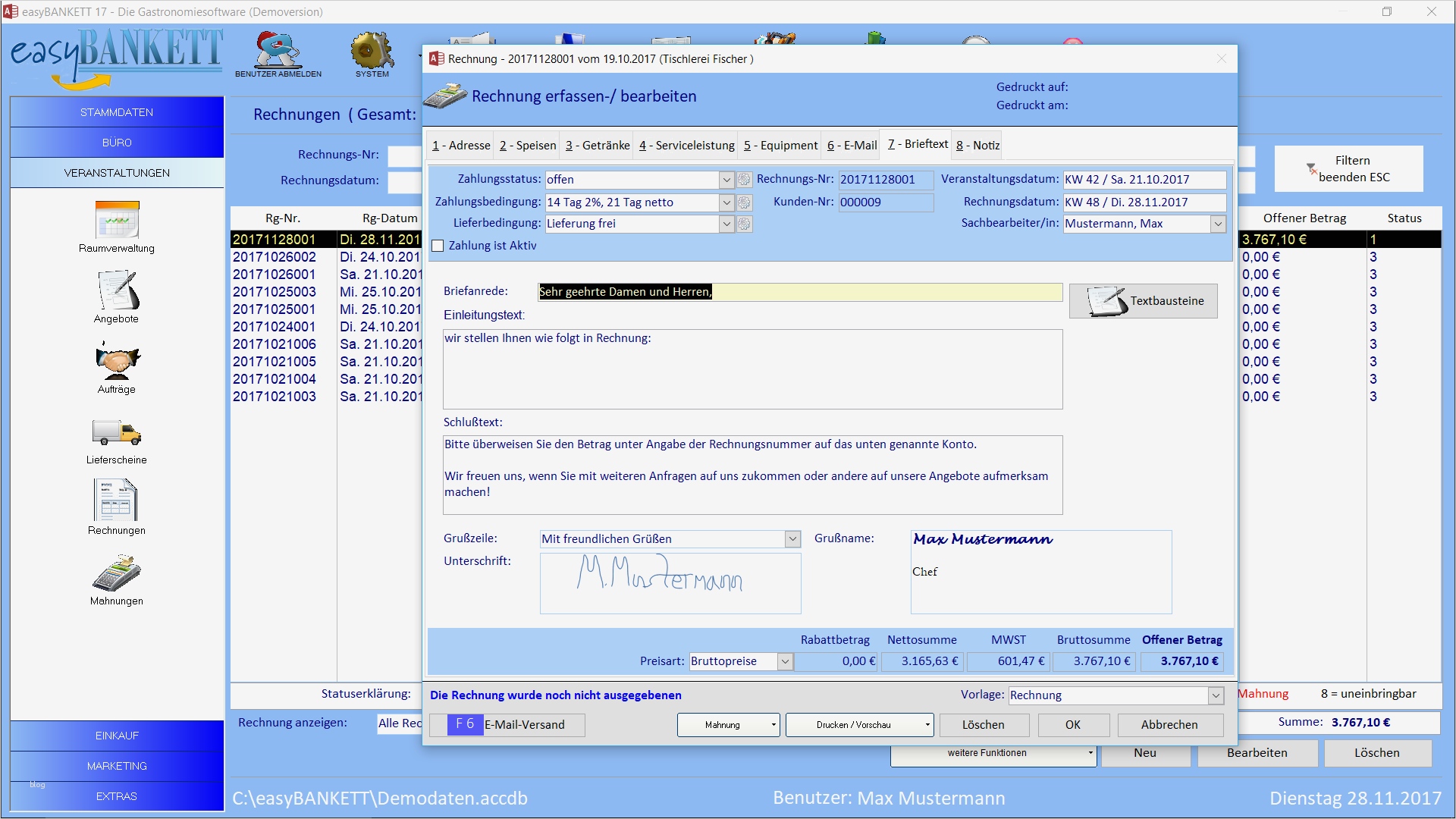Open the Mahnungen cash register icon
Image resolution: width=1456 pixels, height=819 pixels.
(117, 574)
